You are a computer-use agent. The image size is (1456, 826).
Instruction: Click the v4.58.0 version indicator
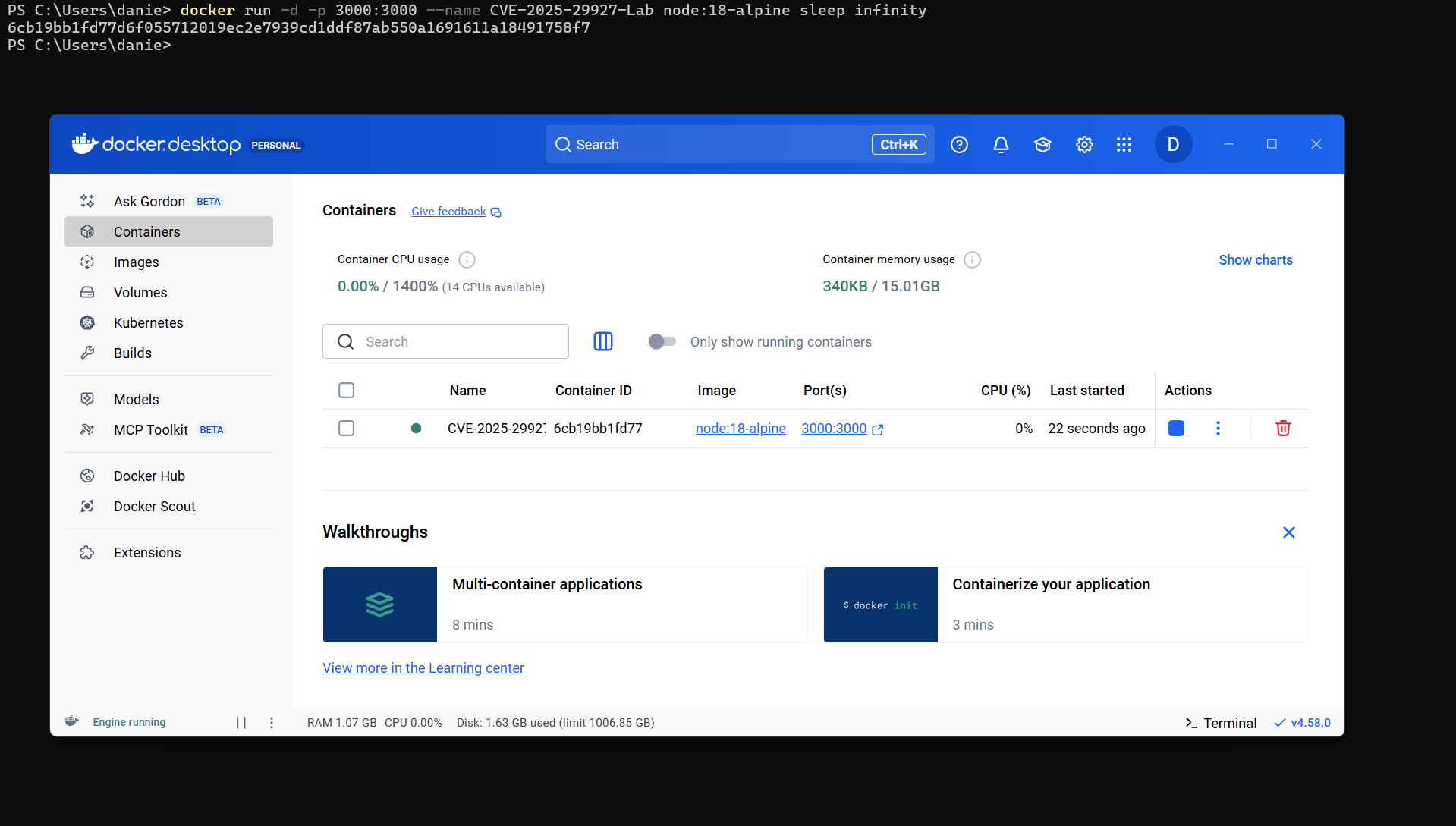click(x=1302, y=723)
